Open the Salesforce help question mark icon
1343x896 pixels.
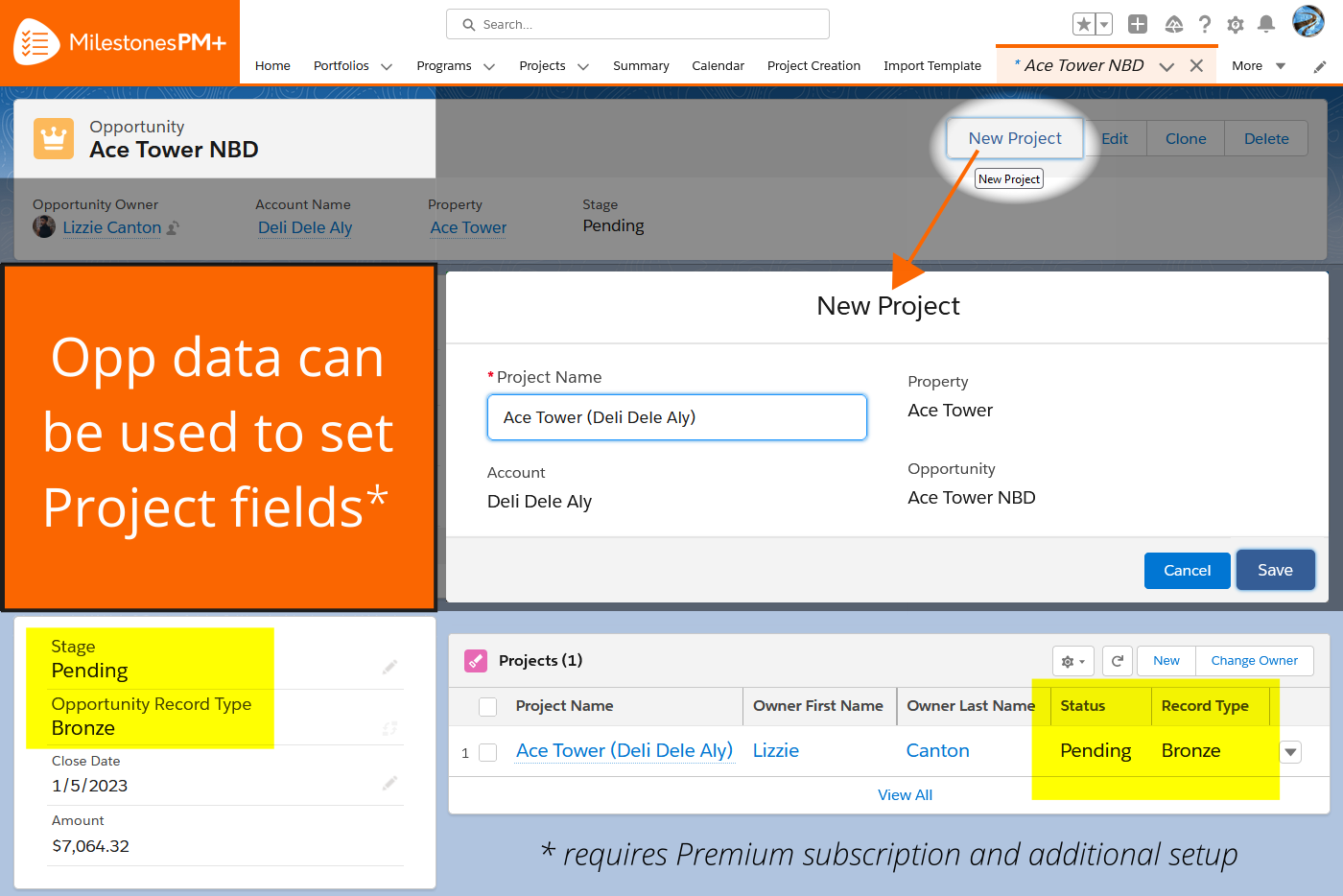[x=1205, y=24]
